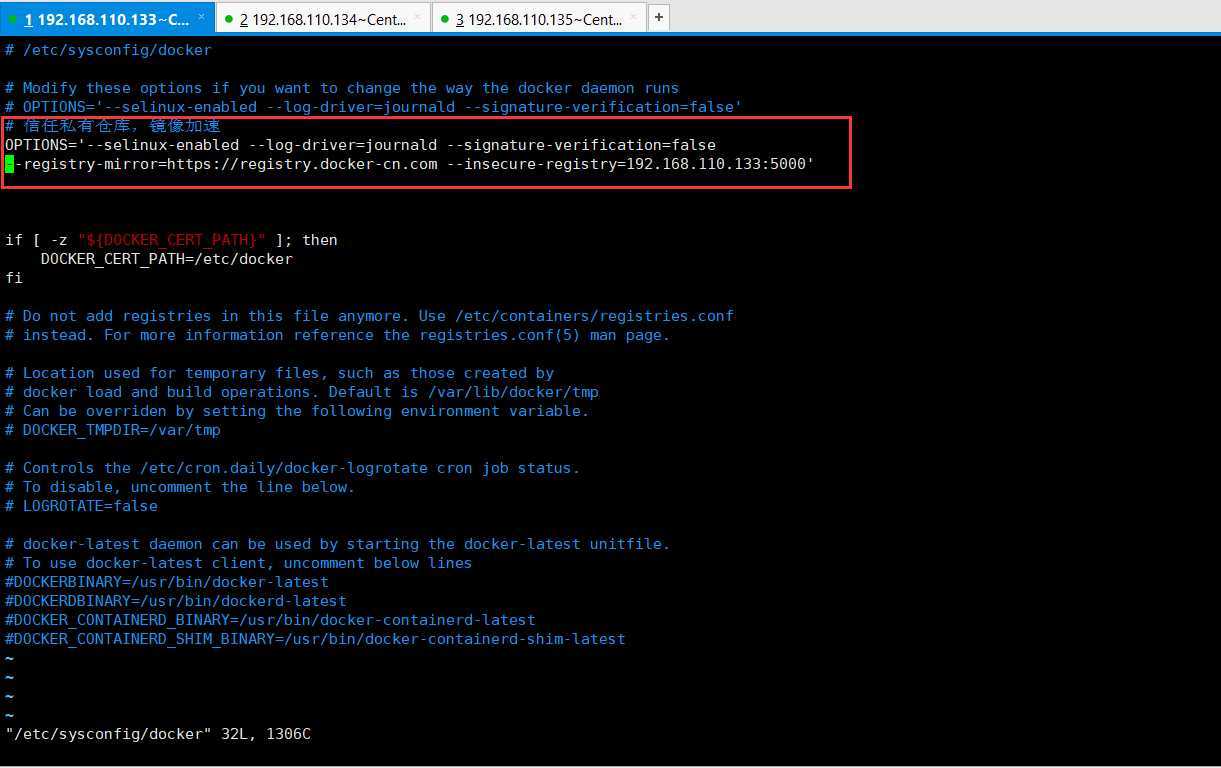The height and width of the screenshot is (768, 1221).
Task: Click the green vim cursor block
Action: (9, 164)
